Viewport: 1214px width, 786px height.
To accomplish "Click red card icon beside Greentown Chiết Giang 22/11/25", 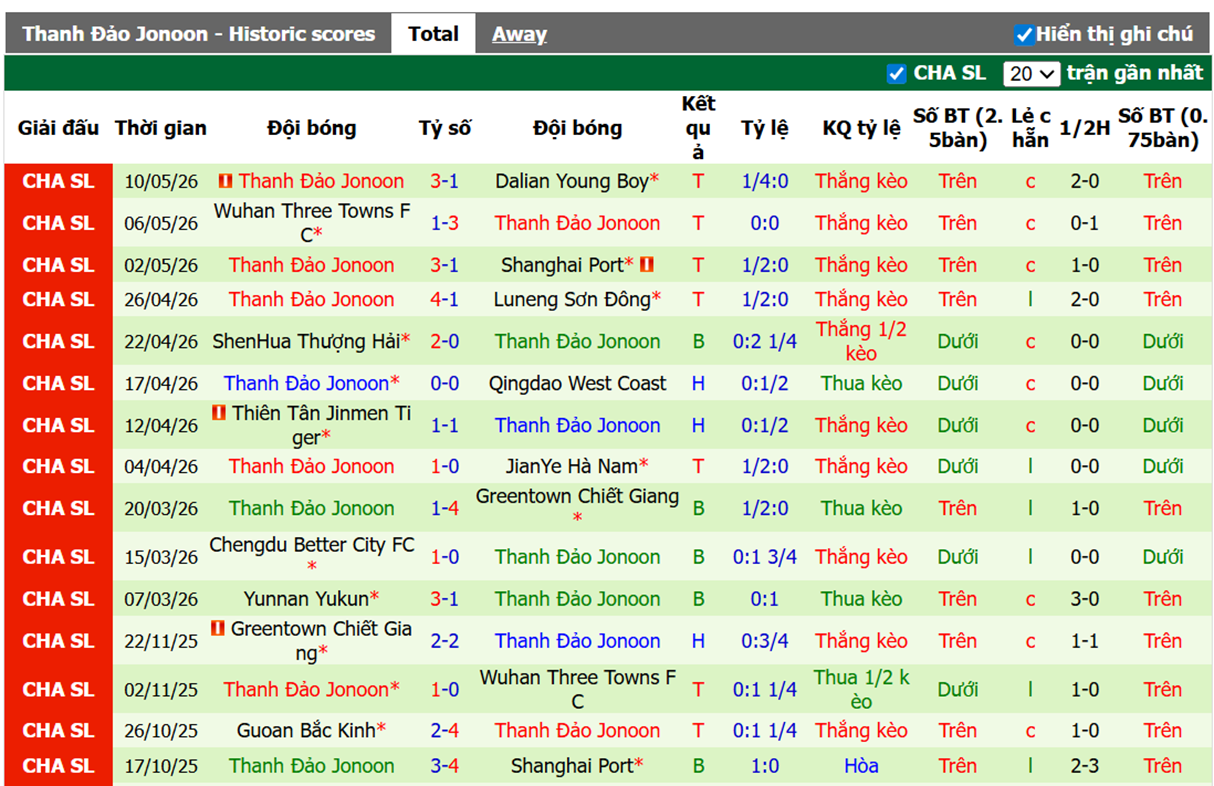I will click(x=218, y=629).
